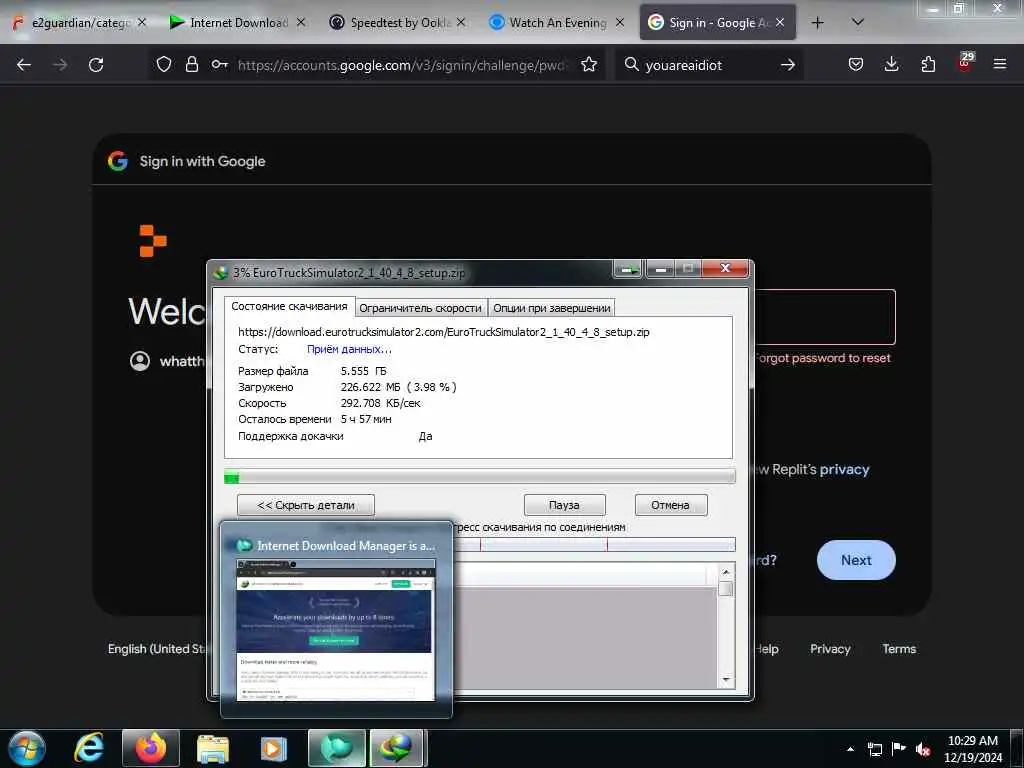
Task: Select the Опции при завершении tab
Action: pos(552,308)
